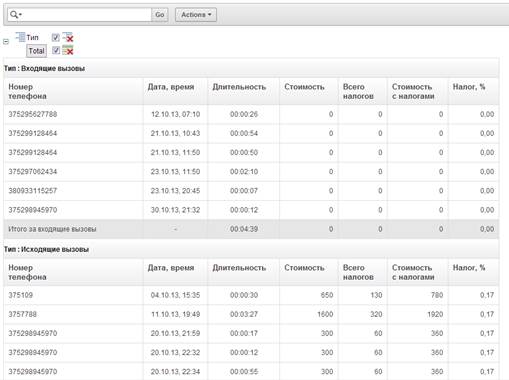Open the Actions dropdown menu
The image size is (509, 380).
[196, 15]
